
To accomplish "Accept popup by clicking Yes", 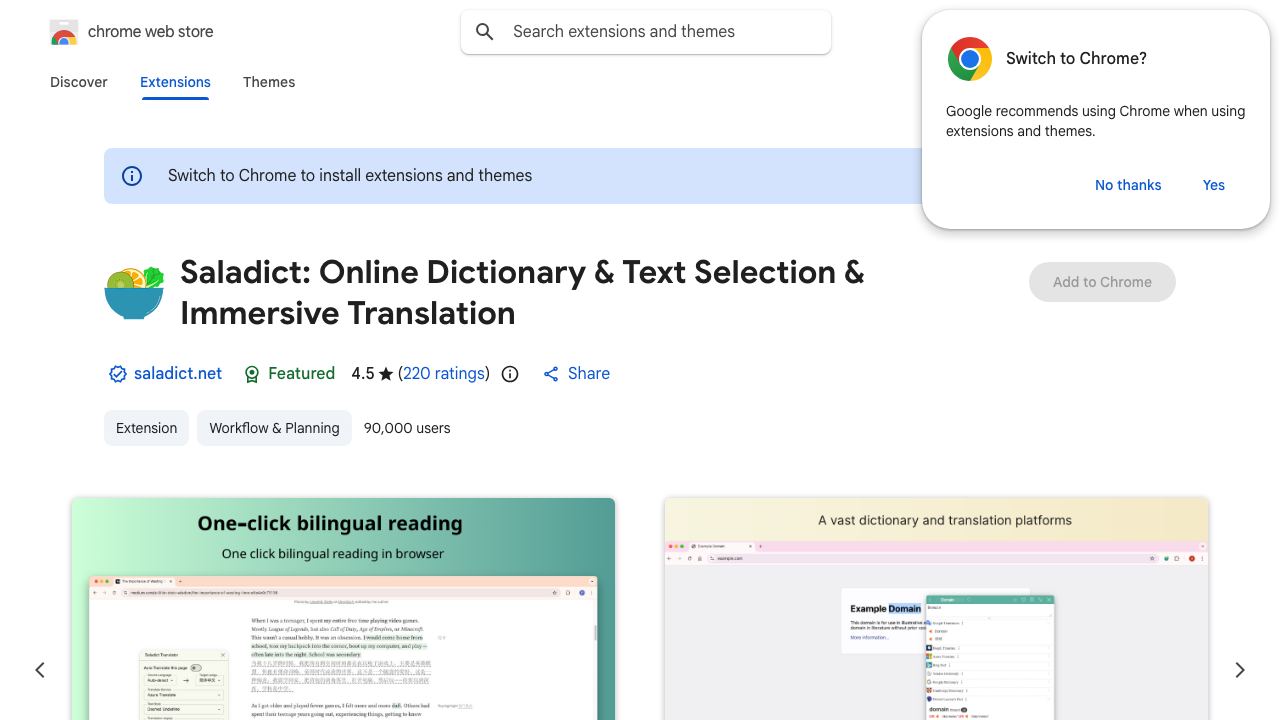I will pyautogui.click(x=1214, y=185).
